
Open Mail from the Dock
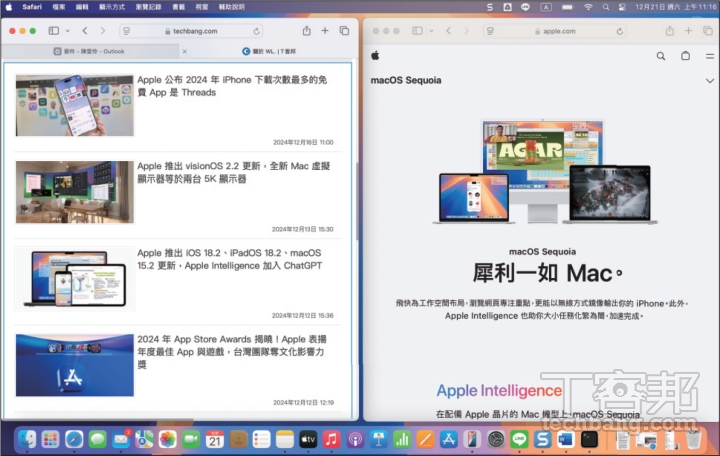coord(121,439)
